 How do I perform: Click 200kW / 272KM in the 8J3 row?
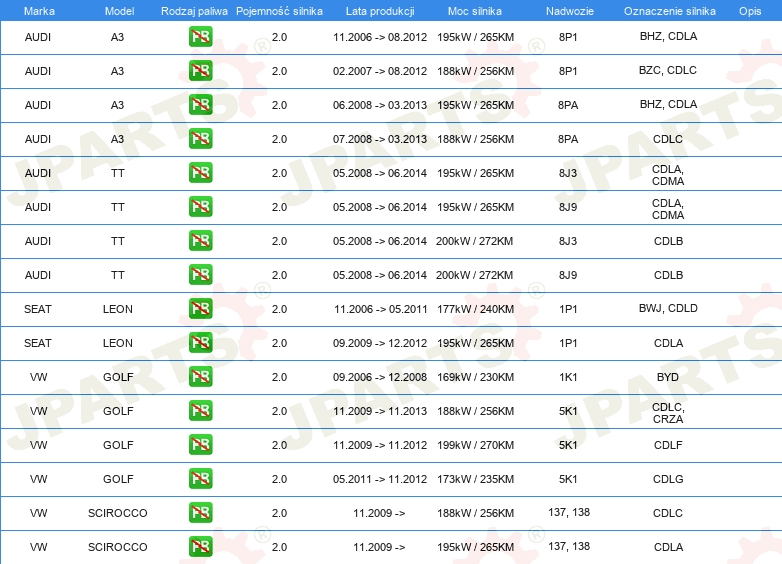pyautogui.click(x=474, y=241)
